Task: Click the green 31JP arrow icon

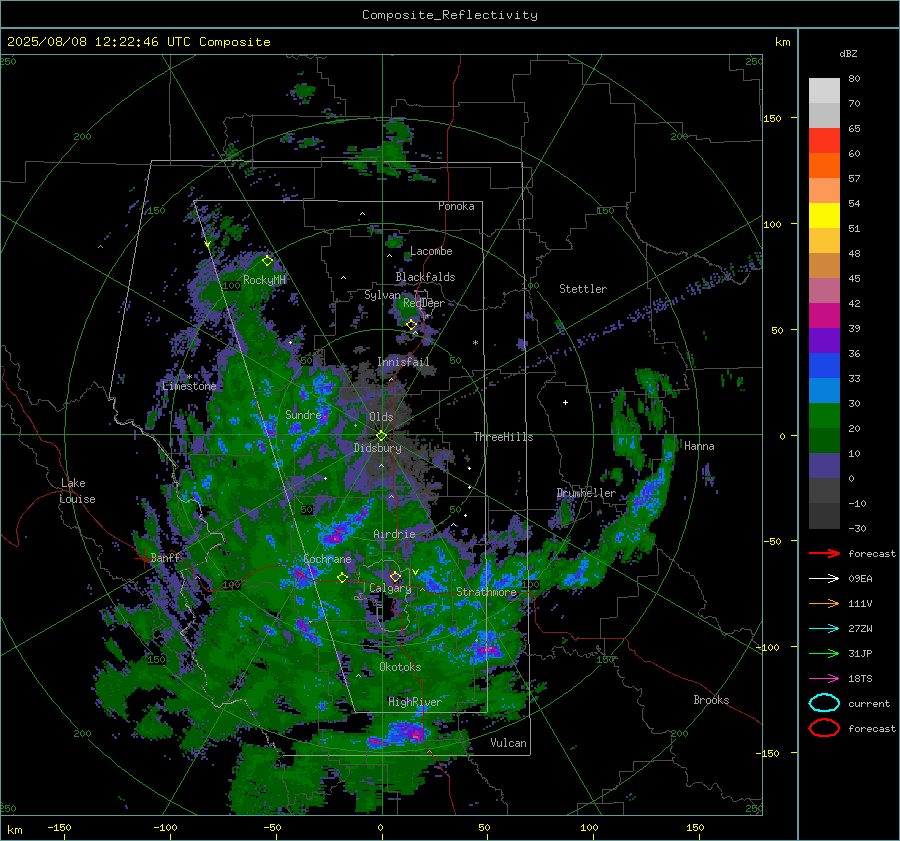Action: tap(824, 653)
